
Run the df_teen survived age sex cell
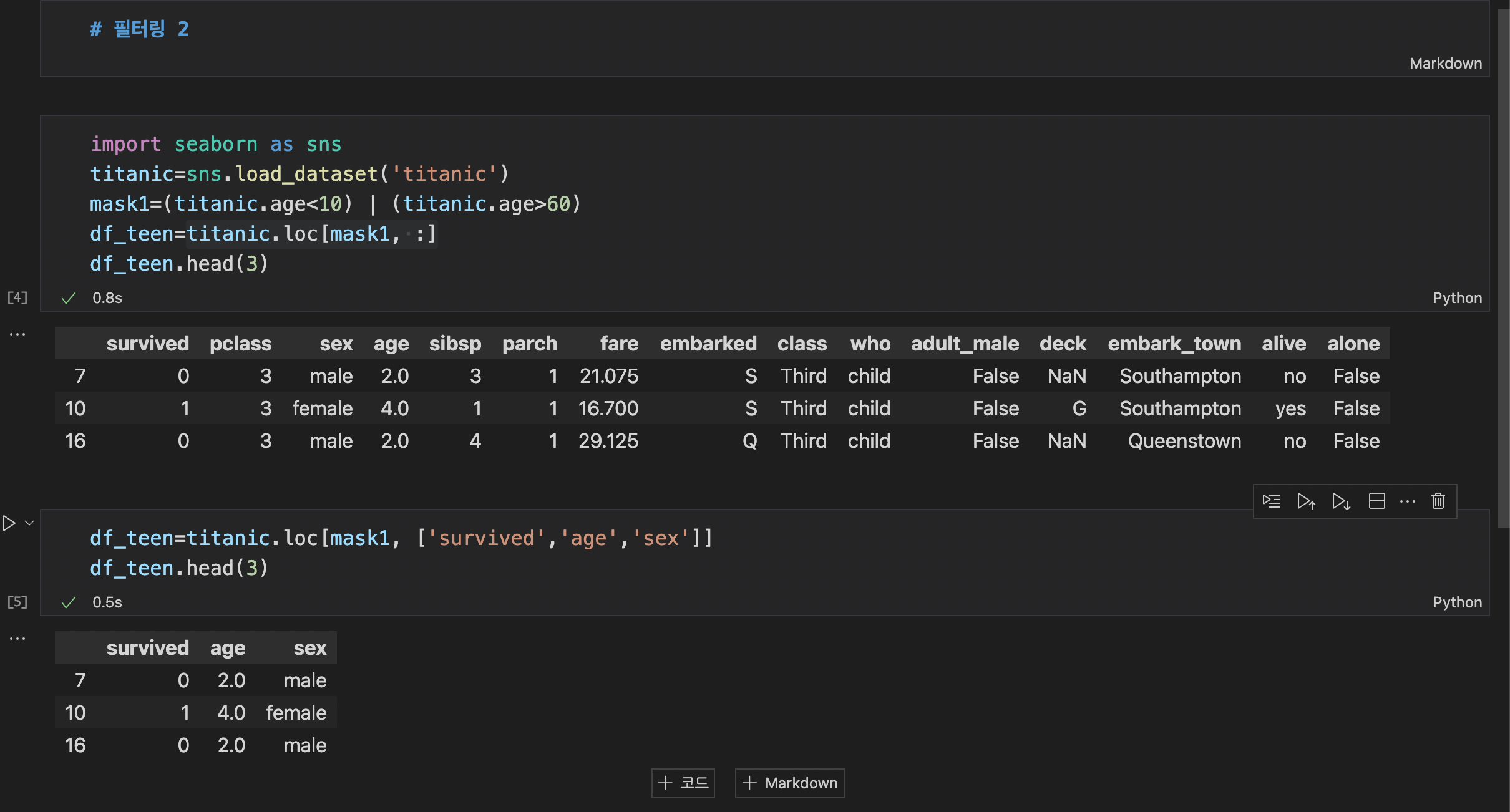[x=9, y=523]
